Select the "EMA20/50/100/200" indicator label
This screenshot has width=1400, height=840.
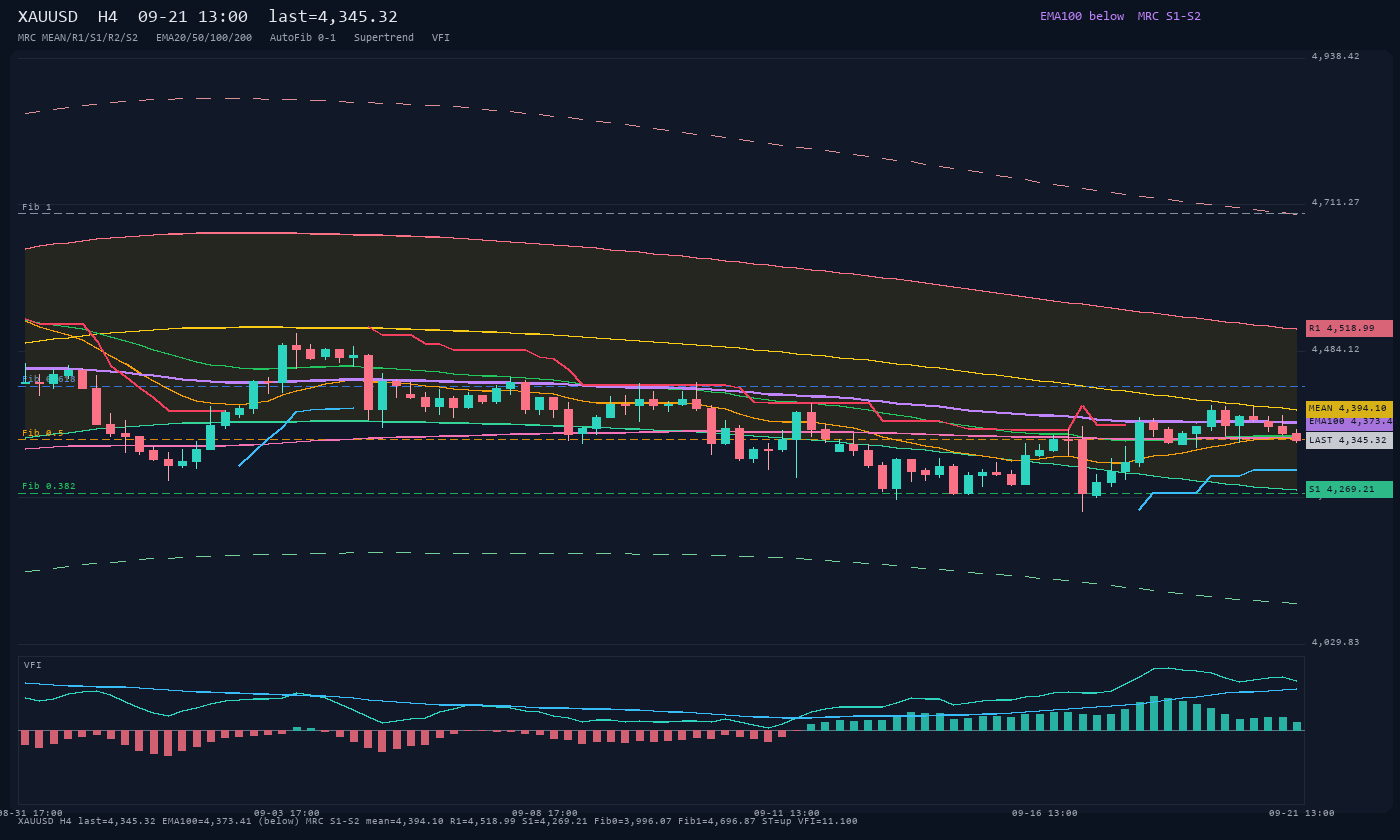204,38
